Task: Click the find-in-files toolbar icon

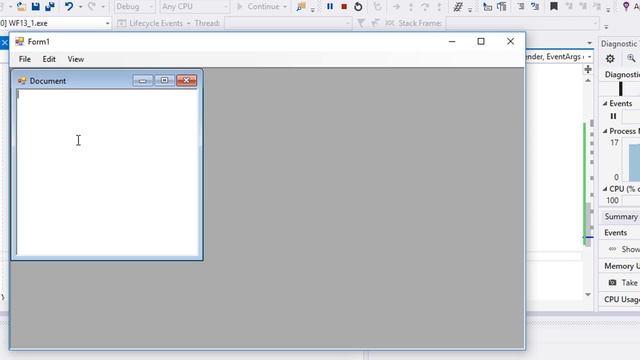Action: tap(301, 7)
